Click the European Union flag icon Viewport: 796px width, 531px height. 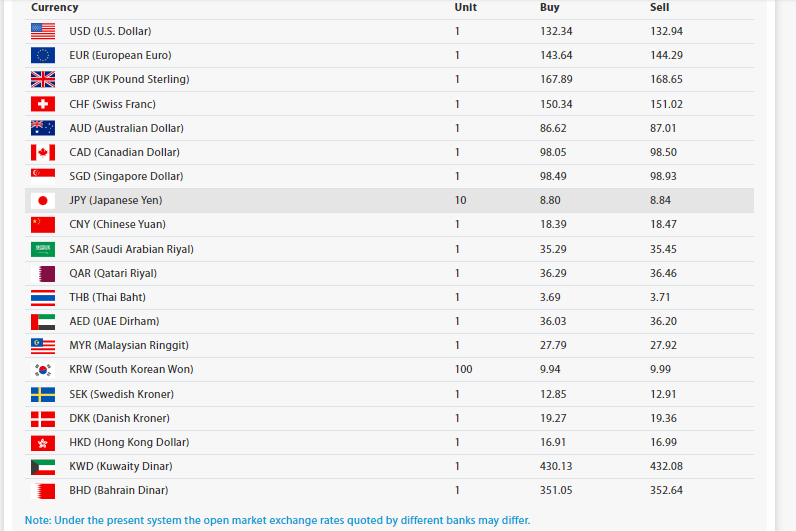click(x=43, y=55)
